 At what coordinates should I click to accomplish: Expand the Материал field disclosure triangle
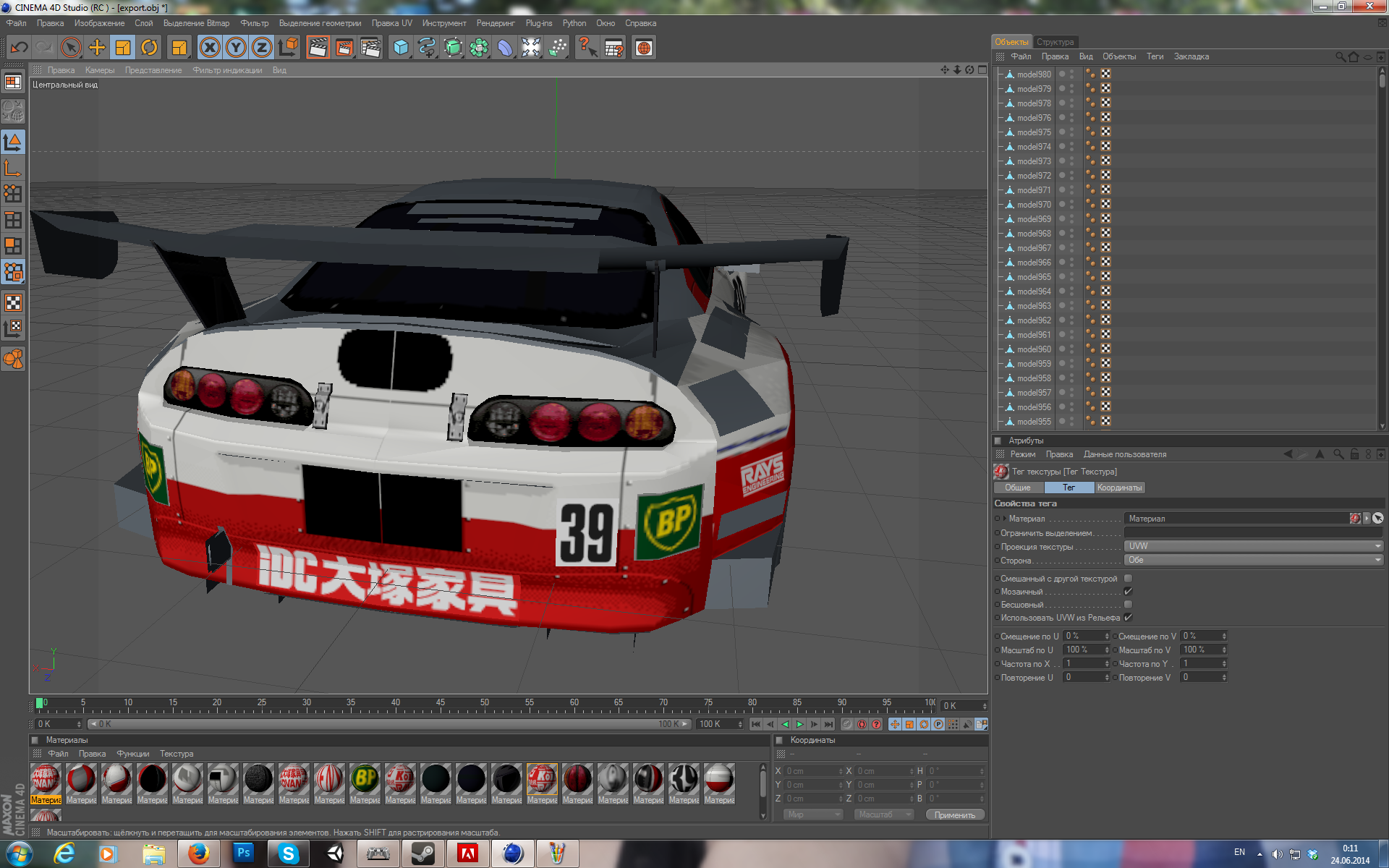coord(1005,518)
